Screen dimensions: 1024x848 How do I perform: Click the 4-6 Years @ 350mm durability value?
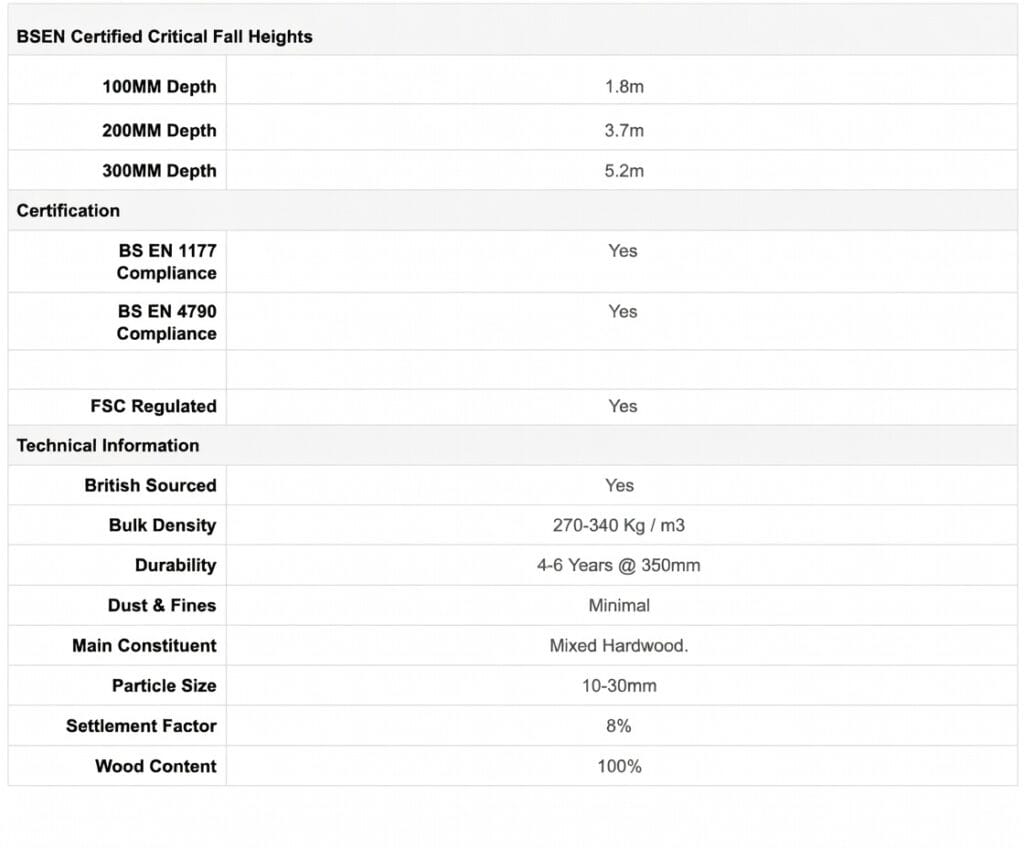tap(619, 565)
